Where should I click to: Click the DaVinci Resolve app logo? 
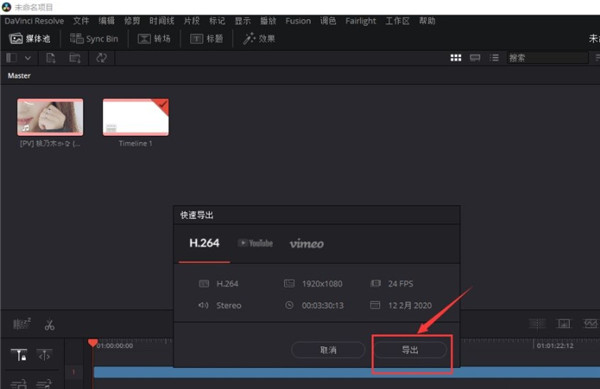[x=7, y=7]
